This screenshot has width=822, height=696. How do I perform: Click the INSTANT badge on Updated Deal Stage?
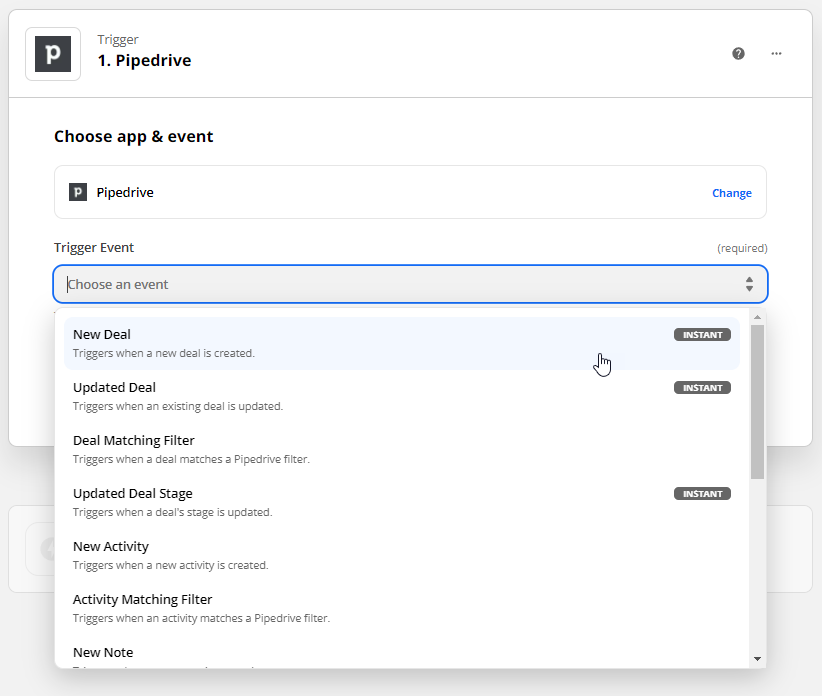(x=702, y=494)
